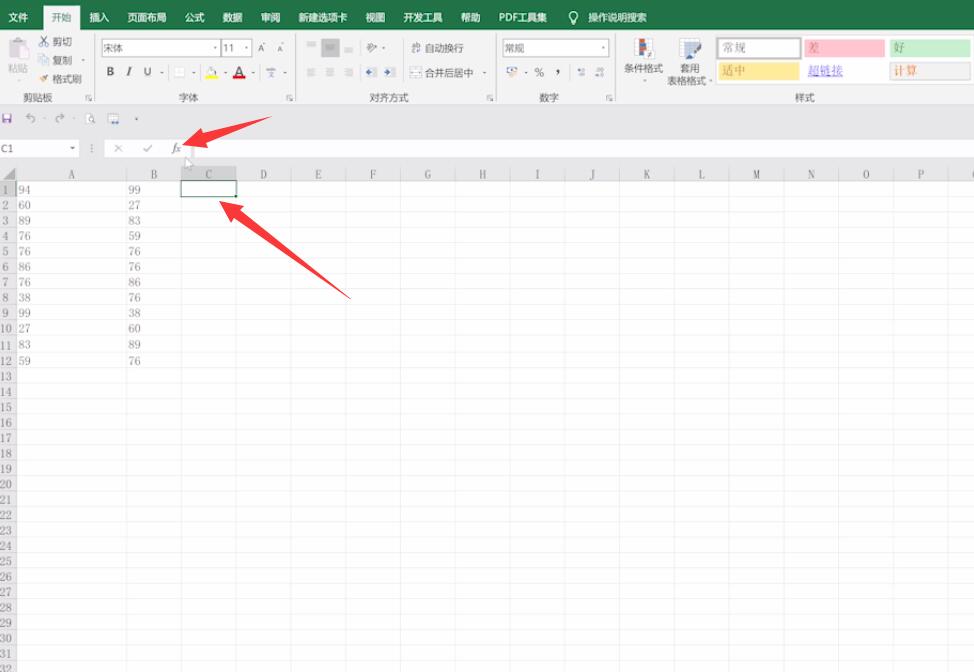Toggle Wrap Text (自动换行)

pos(437,48)
